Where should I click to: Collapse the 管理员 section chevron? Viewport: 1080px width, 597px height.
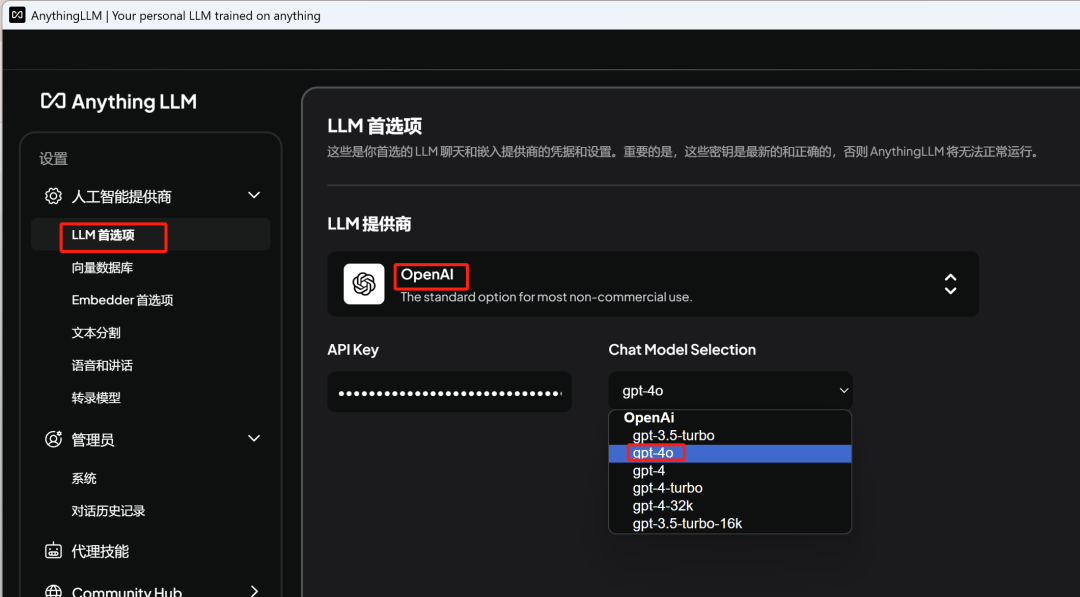tap(254, 439)
